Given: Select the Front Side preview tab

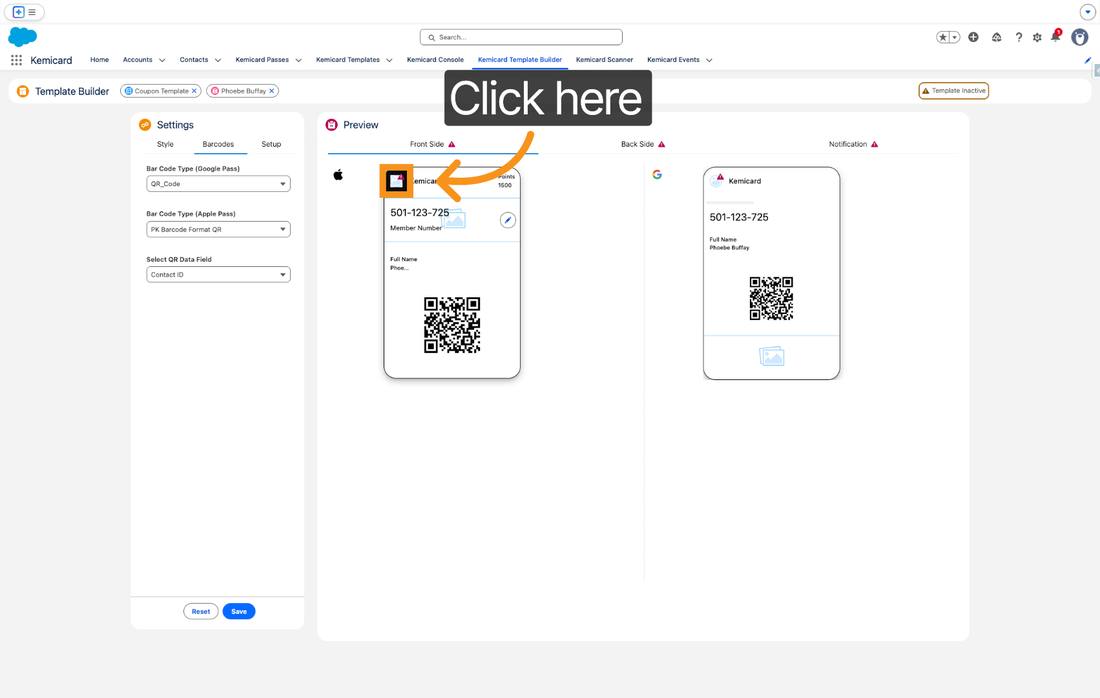Looking at the screenshot, I should 433,145.
